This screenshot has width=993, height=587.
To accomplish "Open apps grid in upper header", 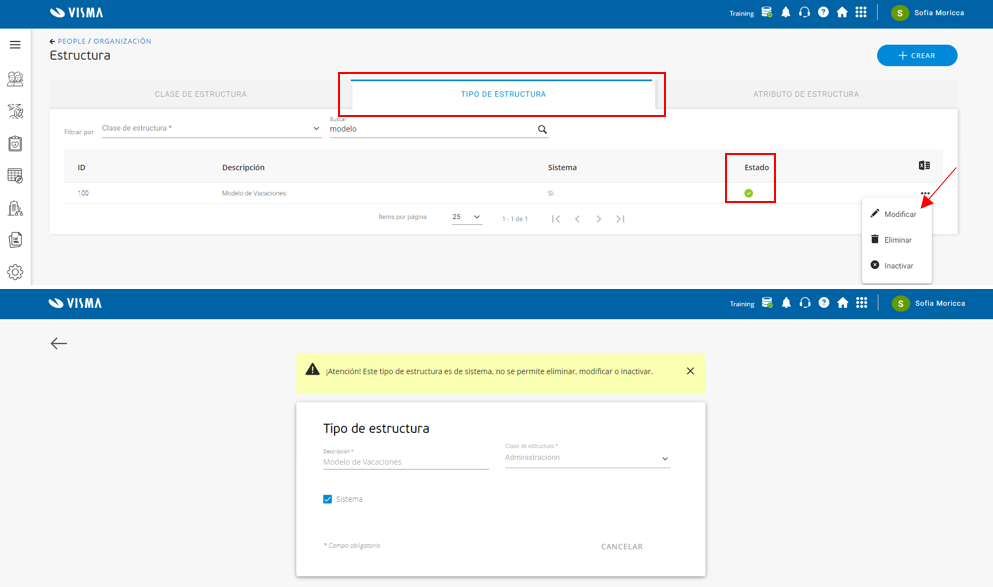I will click(x=861, y=12).
